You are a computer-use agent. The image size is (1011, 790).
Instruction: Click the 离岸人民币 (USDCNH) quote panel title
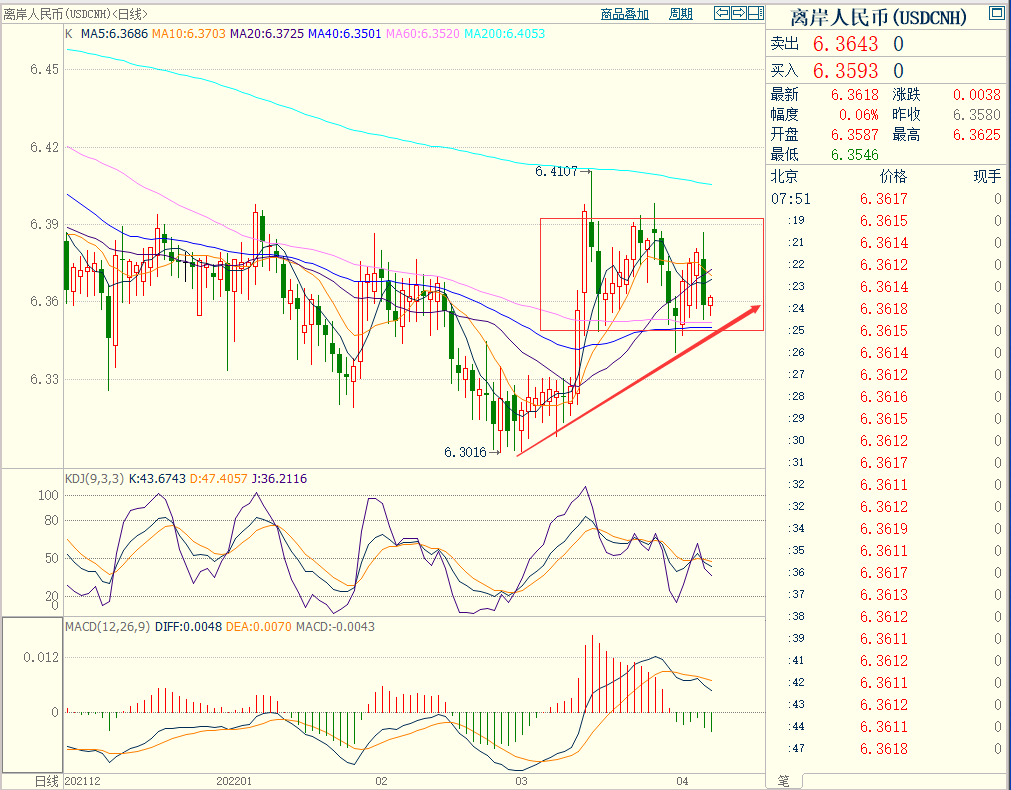(880, 17)
